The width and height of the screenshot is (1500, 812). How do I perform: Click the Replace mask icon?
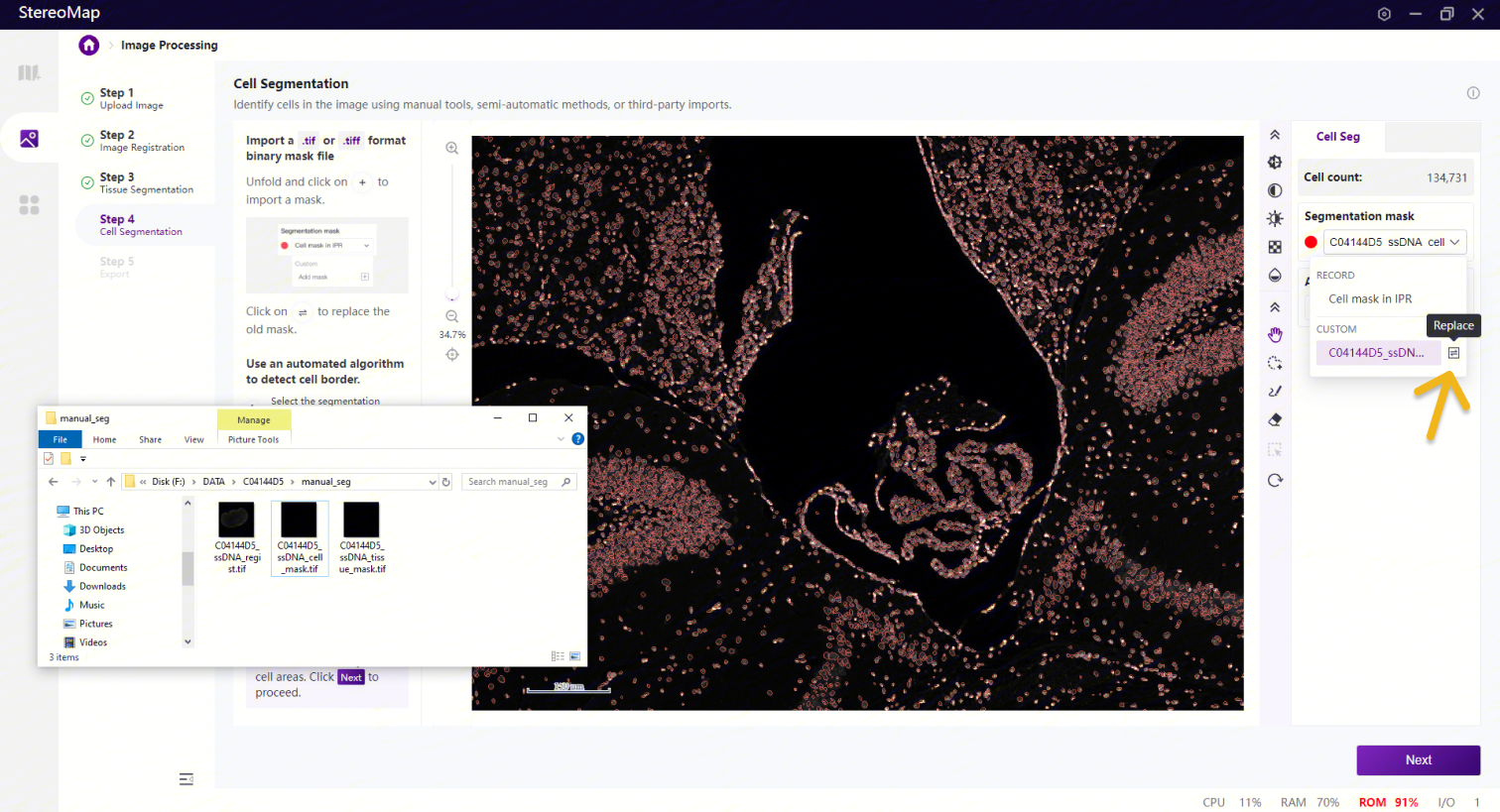(x=1453, y=353)
